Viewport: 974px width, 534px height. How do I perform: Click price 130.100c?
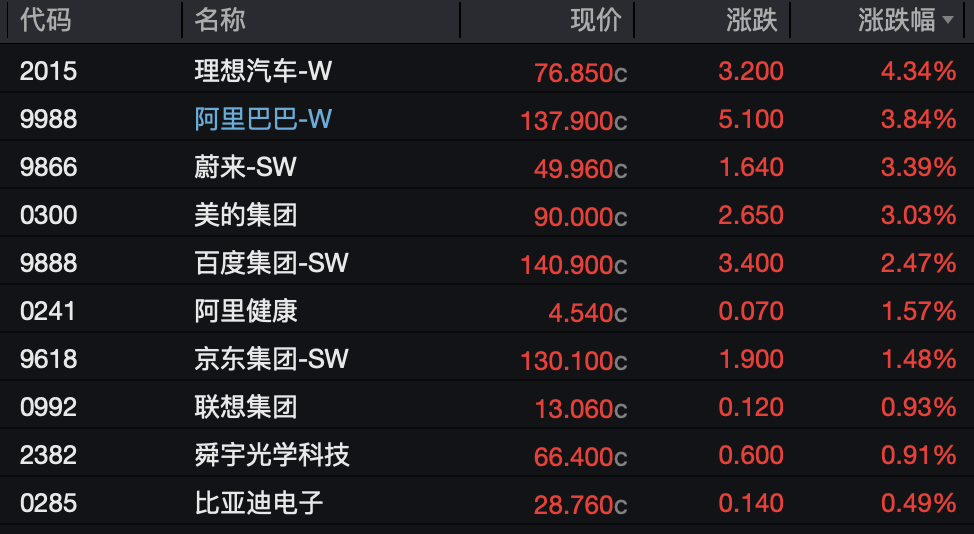pyautogui.click(x=574, y=361)
